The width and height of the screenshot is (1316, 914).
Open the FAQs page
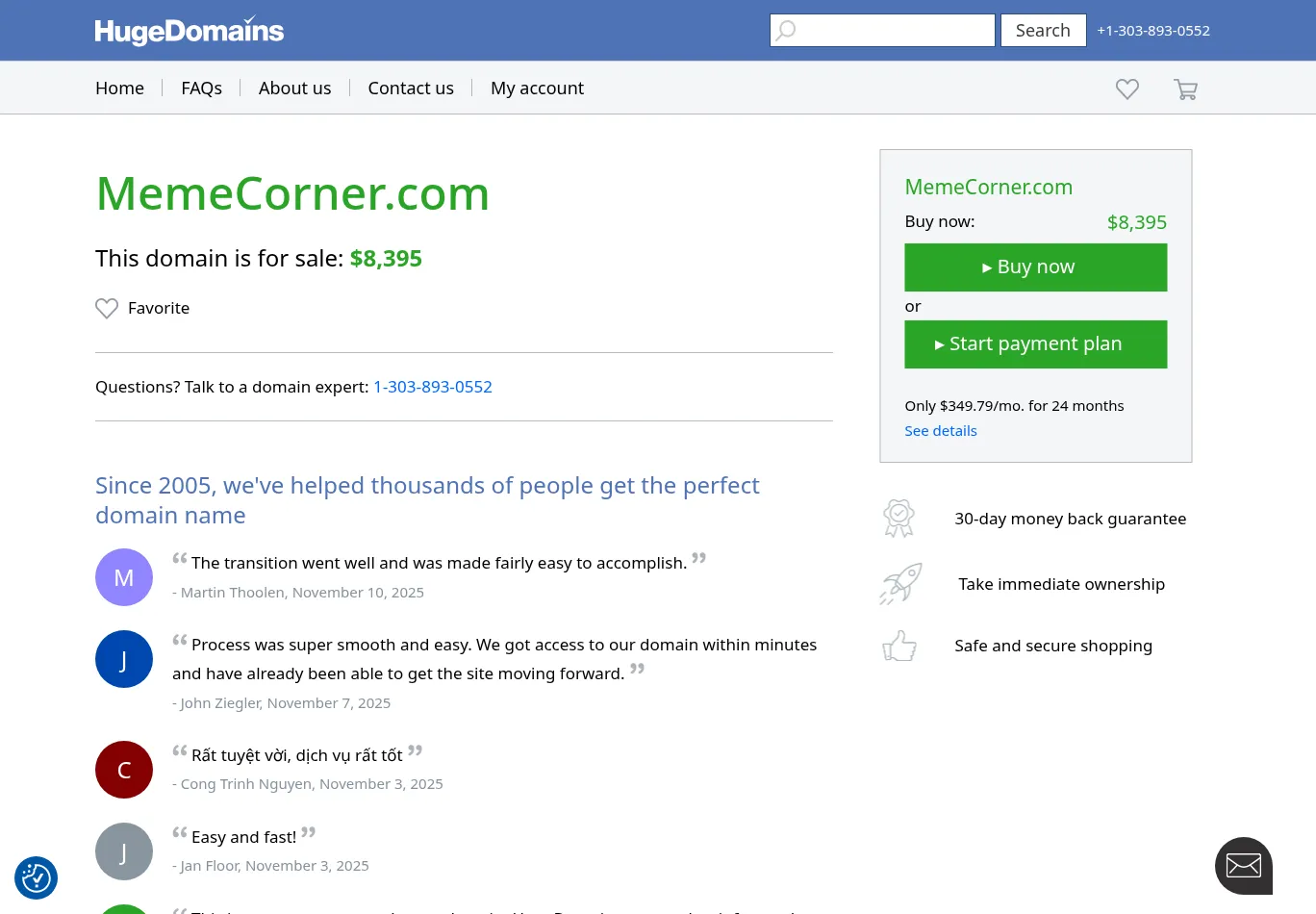(x=201, y=88)
